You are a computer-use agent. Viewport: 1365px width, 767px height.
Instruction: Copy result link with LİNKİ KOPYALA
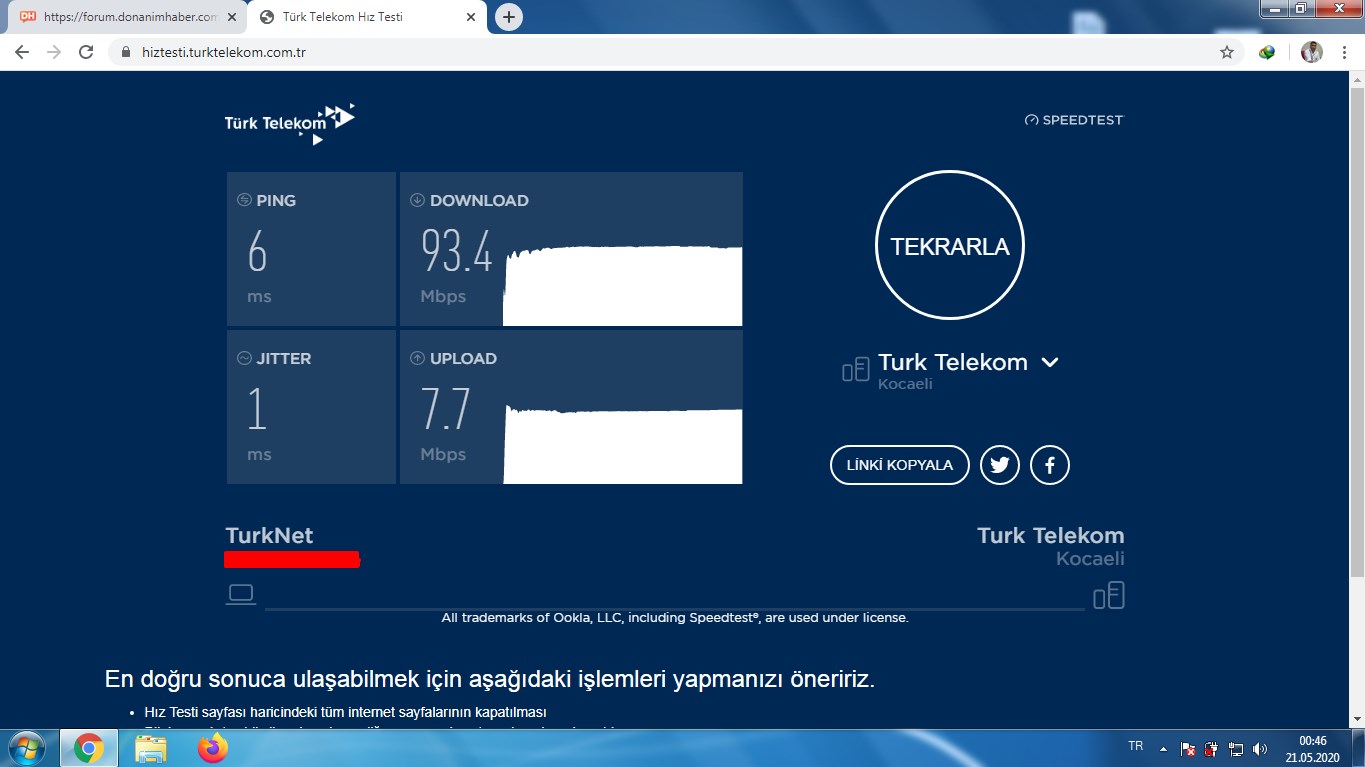900,465
